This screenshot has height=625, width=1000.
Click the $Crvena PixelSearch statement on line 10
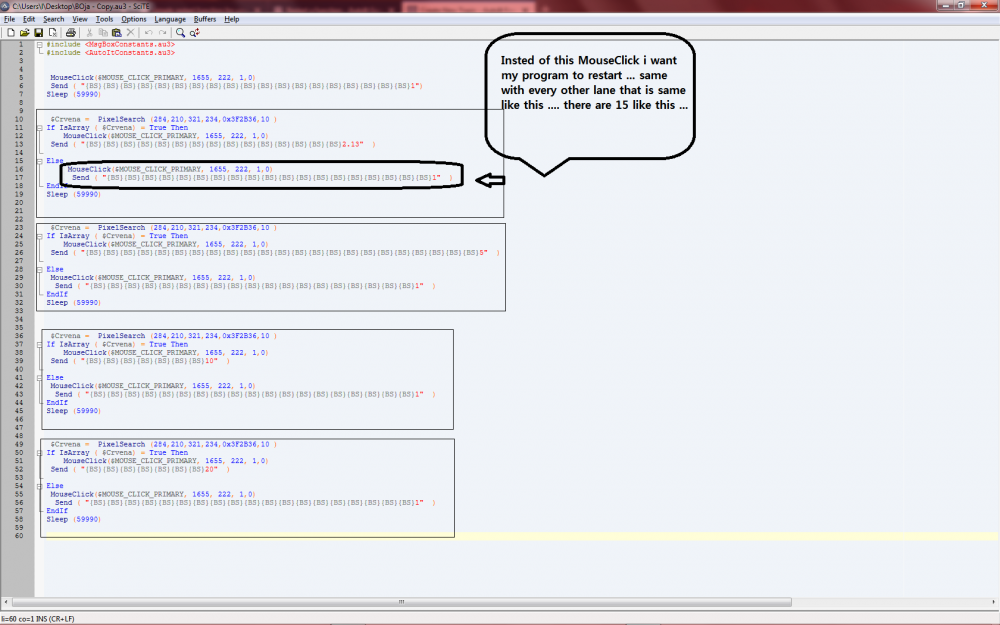(x=164, y=119)
